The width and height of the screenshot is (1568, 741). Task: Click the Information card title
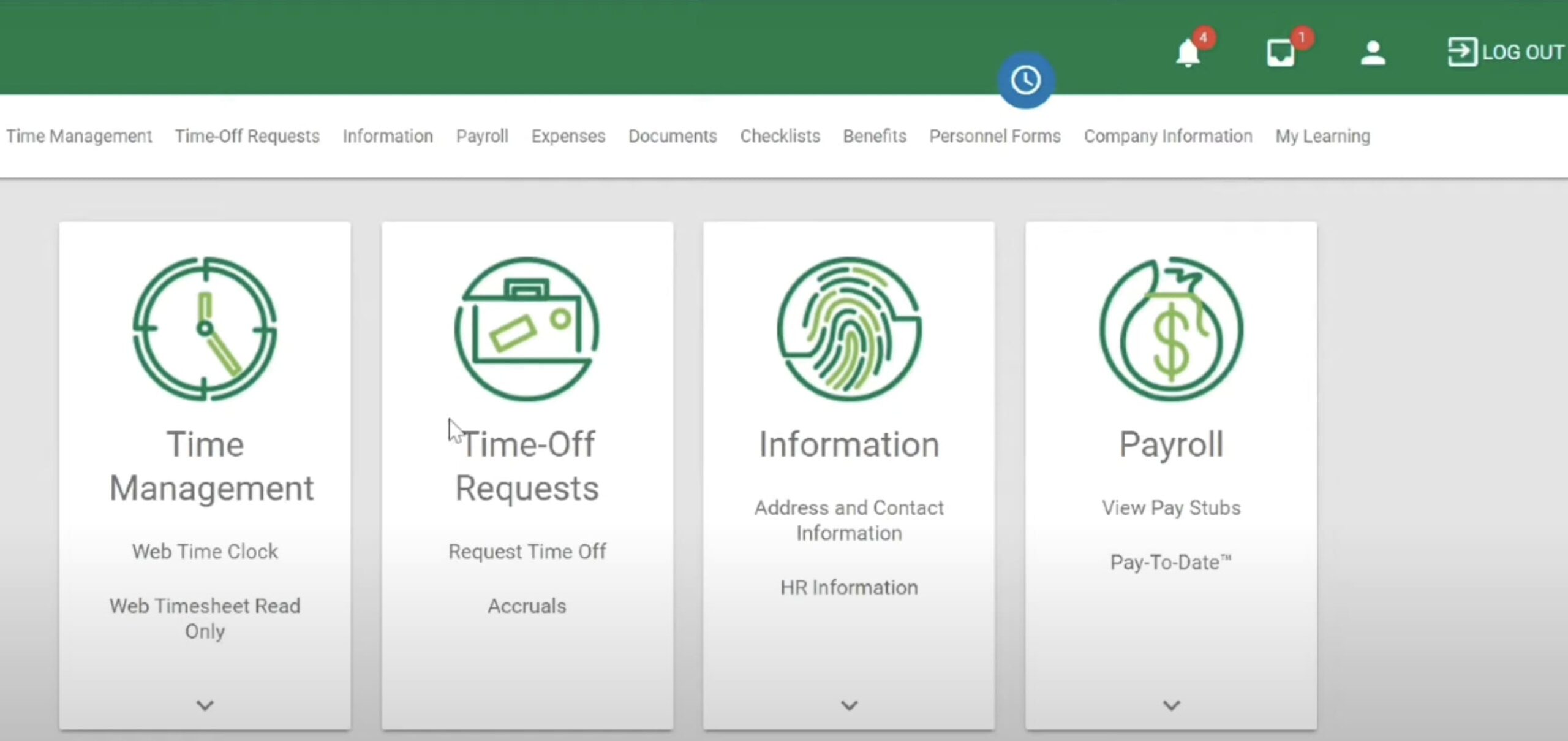click(849, 444)
